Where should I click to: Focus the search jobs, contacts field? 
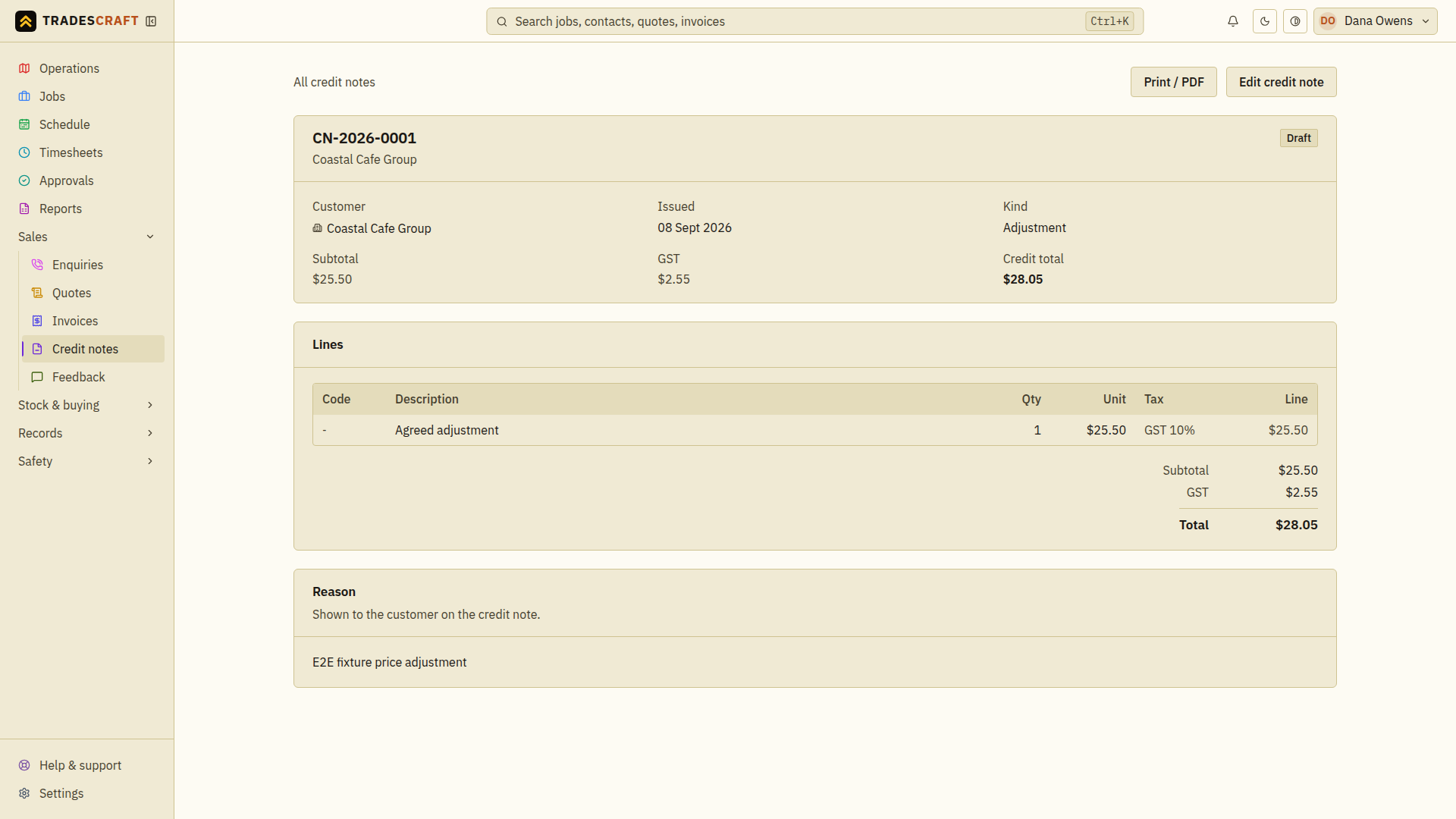814,21
